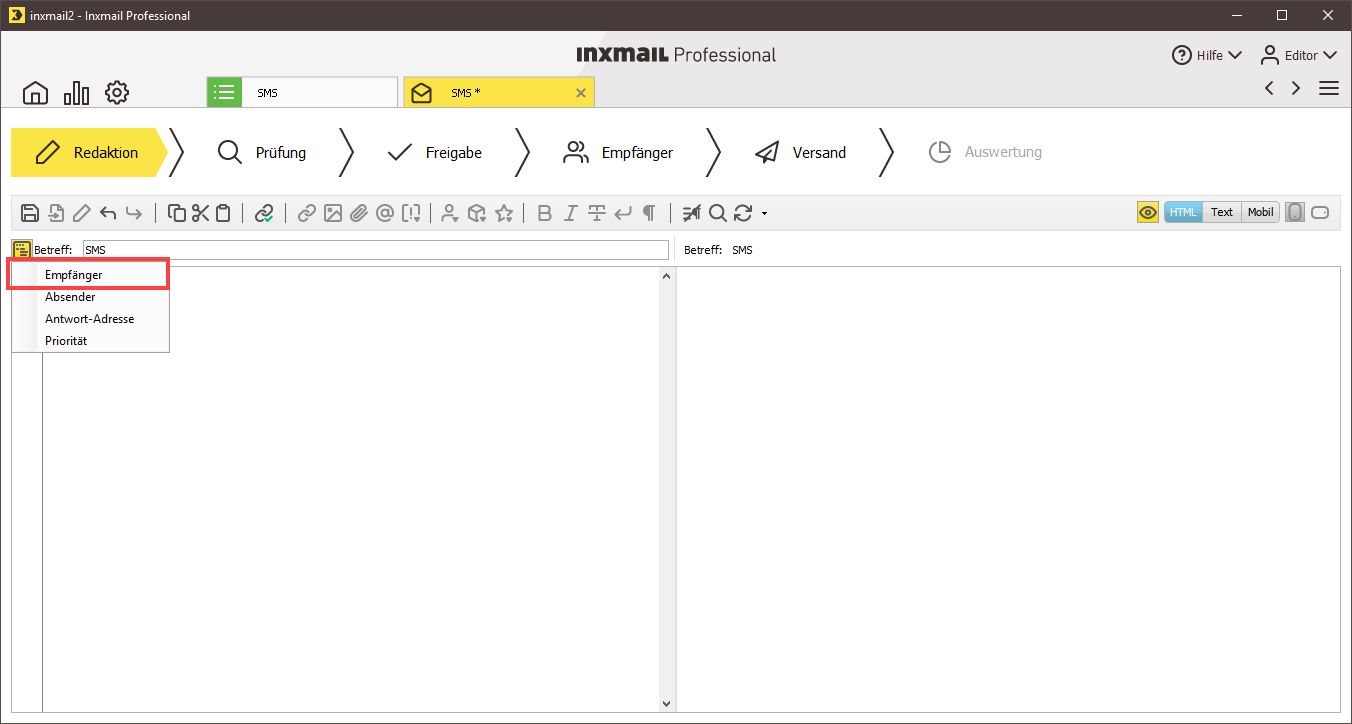
Task: Choose Empfänger from the header menu
Action: [x=89, y=274]
